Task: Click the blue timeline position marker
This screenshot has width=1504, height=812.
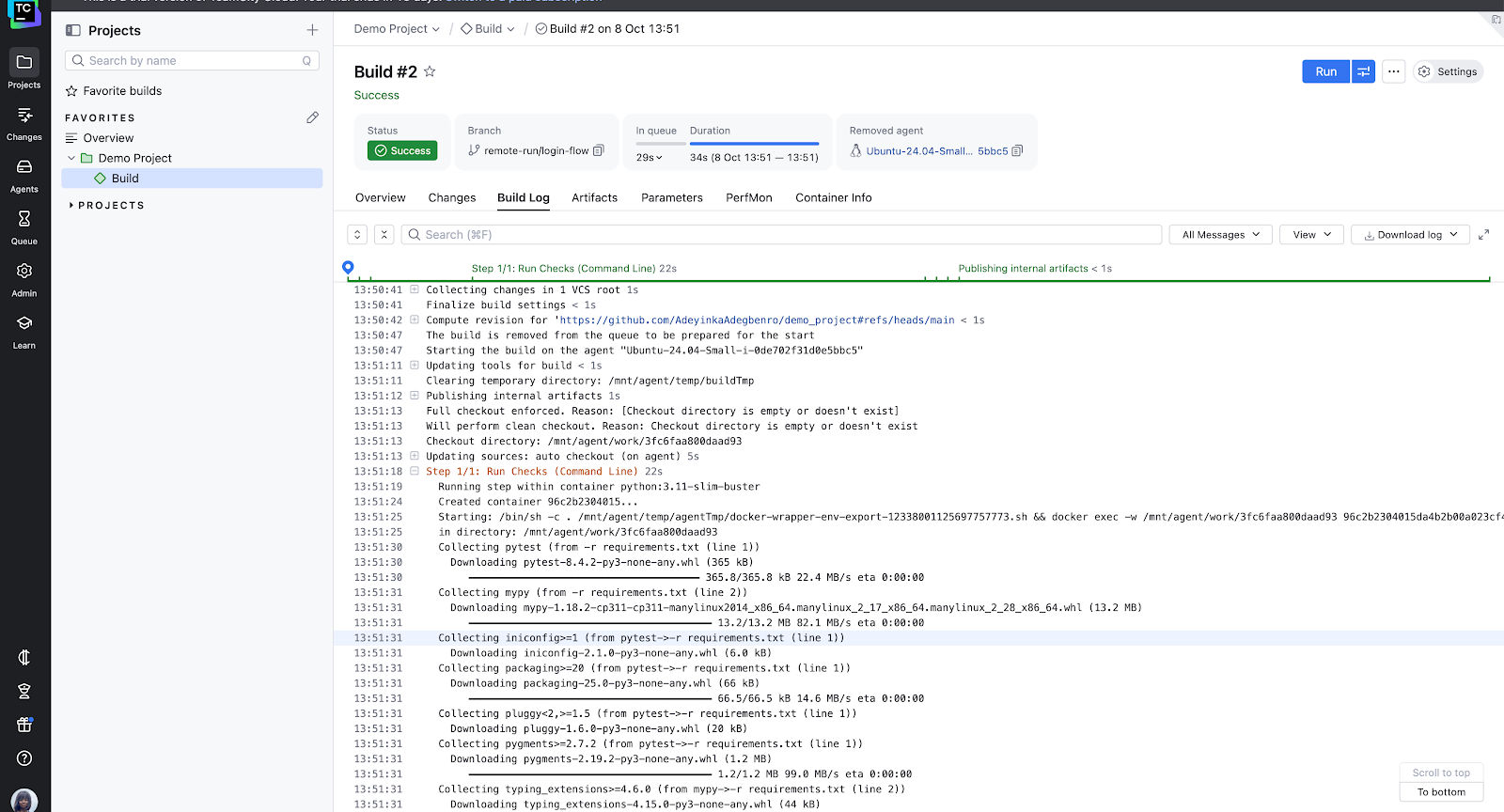Action: pyautogui.click(x=348, y=268)
